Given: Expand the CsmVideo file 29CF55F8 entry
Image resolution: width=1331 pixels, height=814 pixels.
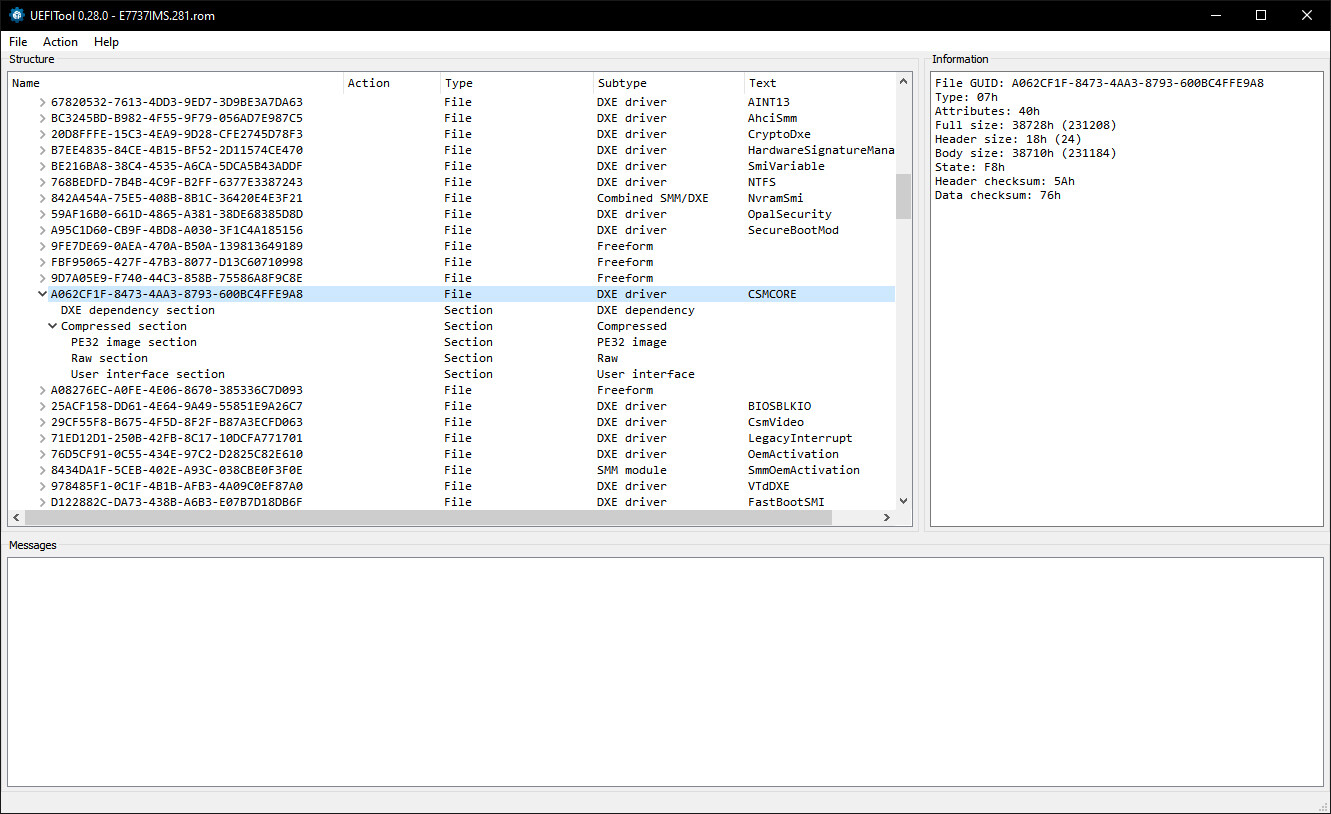Looking at the screenshot, I should [42, 422].
